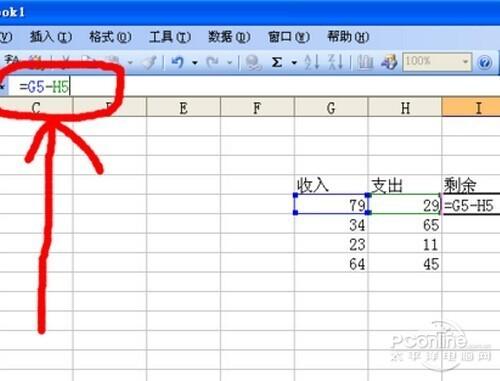
Task: Click the Drawing toolbar icon
Action: coord(389,62)
